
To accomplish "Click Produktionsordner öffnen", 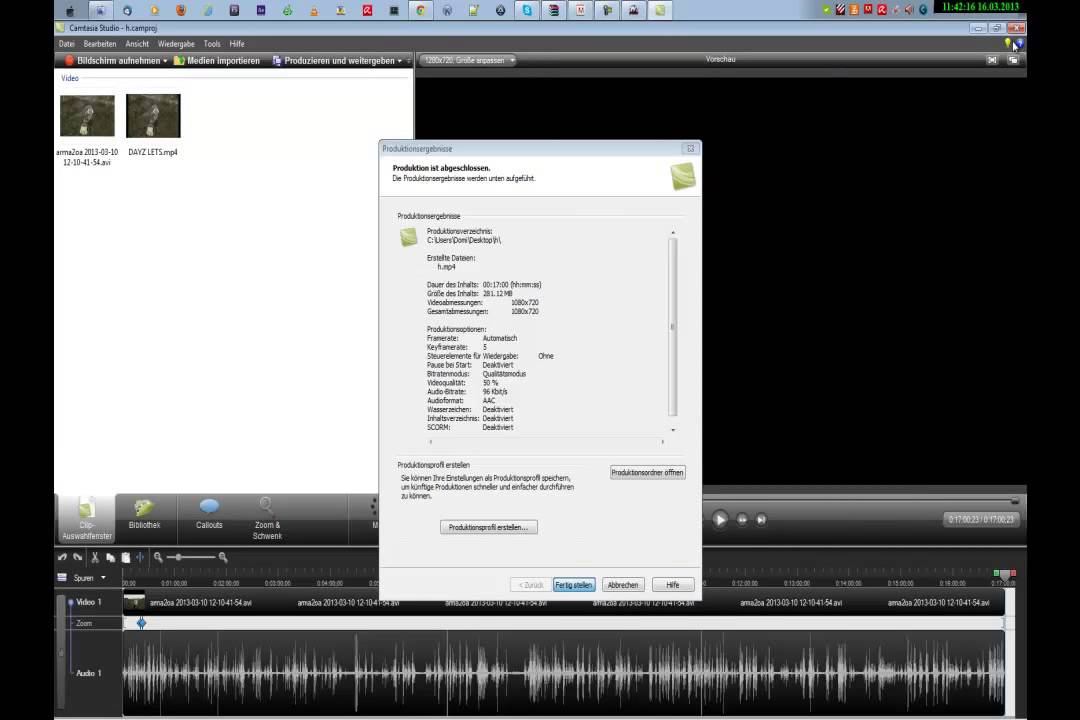I will click(647, 473).
